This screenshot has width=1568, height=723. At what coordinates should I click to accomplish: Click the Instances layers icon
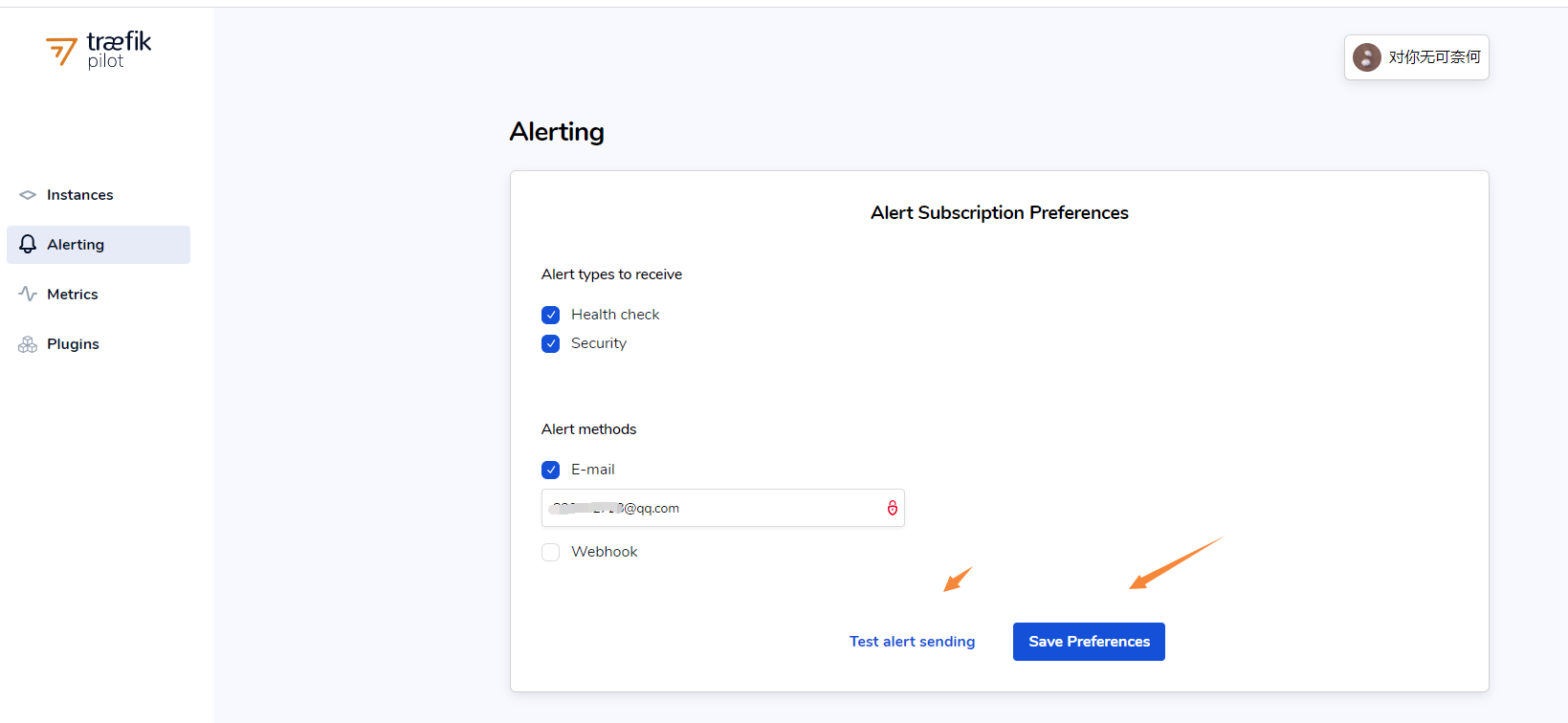point(28,195)
